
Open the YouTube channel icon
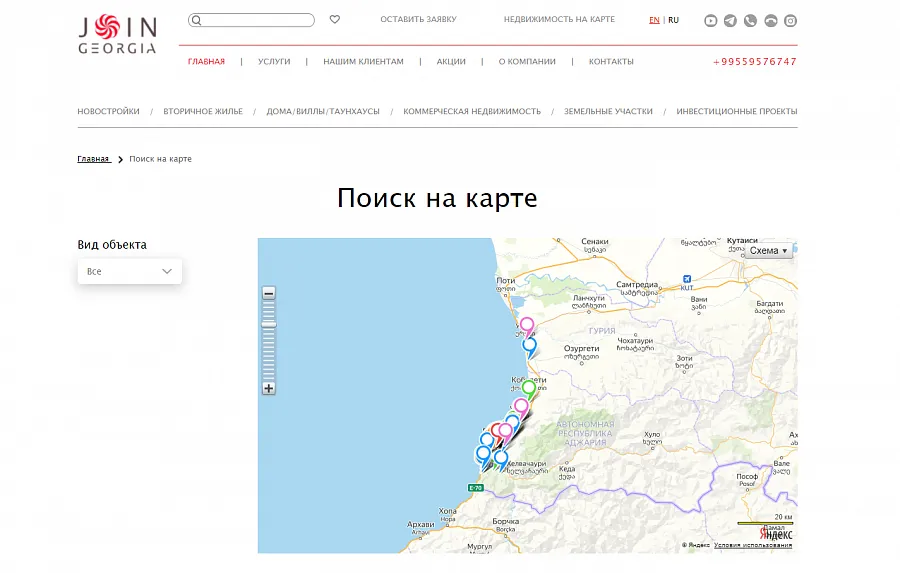click(x=711, y=21)
